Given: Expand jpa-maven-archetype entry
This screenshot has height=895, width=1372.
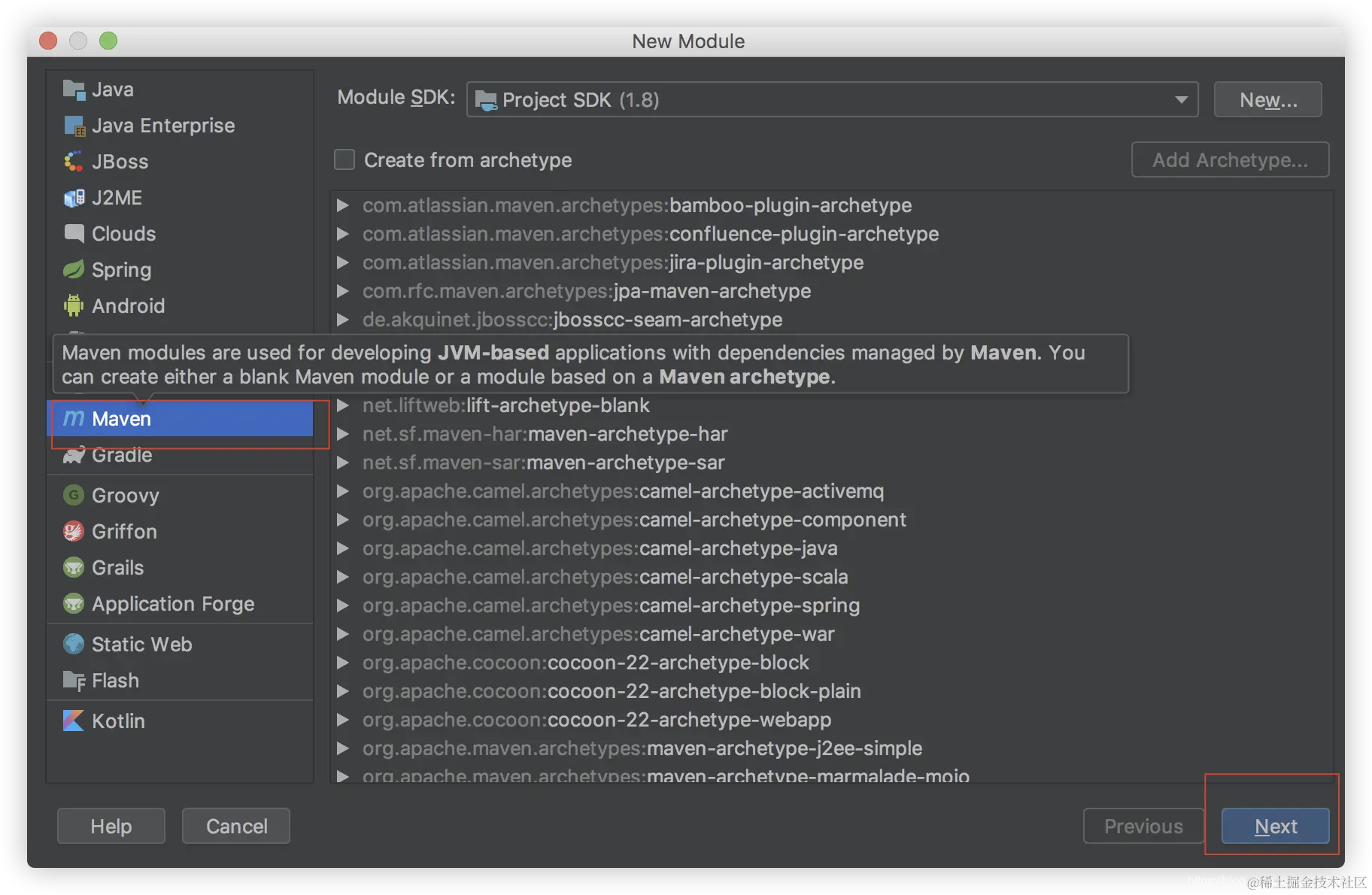Looking at the screenshot, I should click(343, 291).
